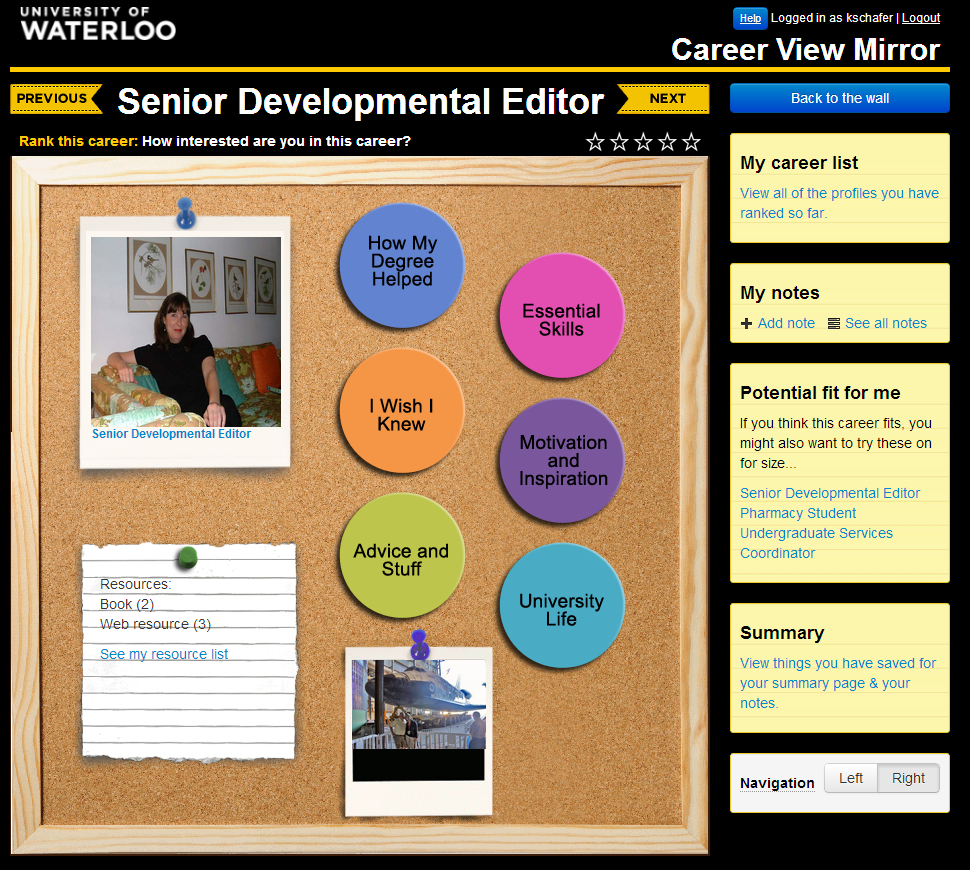Go to the PREVIOUS career

pyautogui.click(x=55, y=99)
